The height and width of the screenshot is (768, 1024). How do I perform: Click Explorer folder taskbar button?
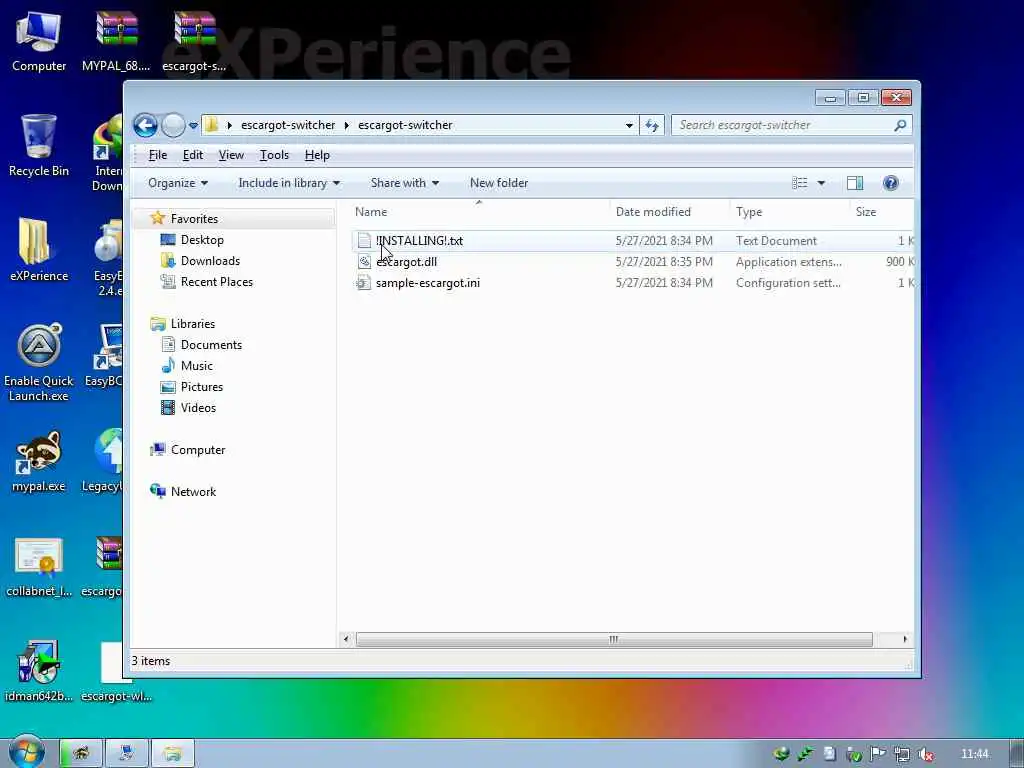coord(172,754)
